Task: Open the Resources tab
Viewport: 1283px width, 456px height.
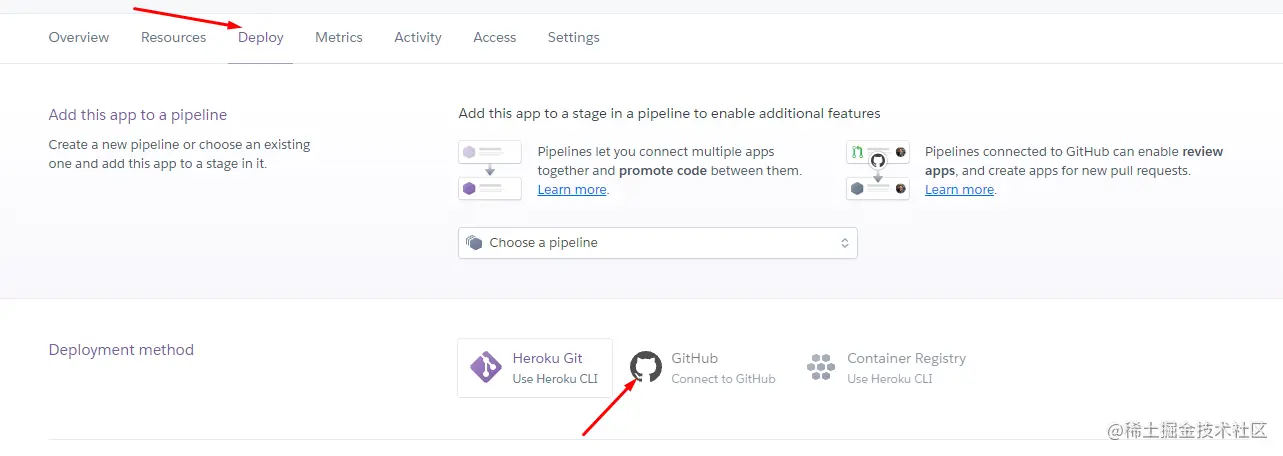Action: (x=173, y=37)
